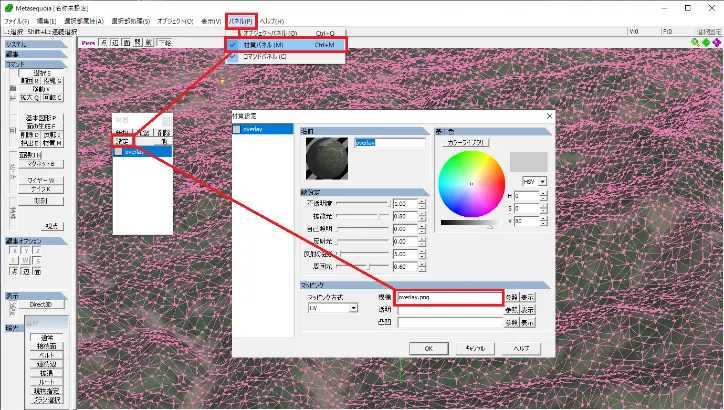Viewport: 724px width, 410px height.
Task: Click the Pers view label in viewport
Action: click(x=88, y=43)
